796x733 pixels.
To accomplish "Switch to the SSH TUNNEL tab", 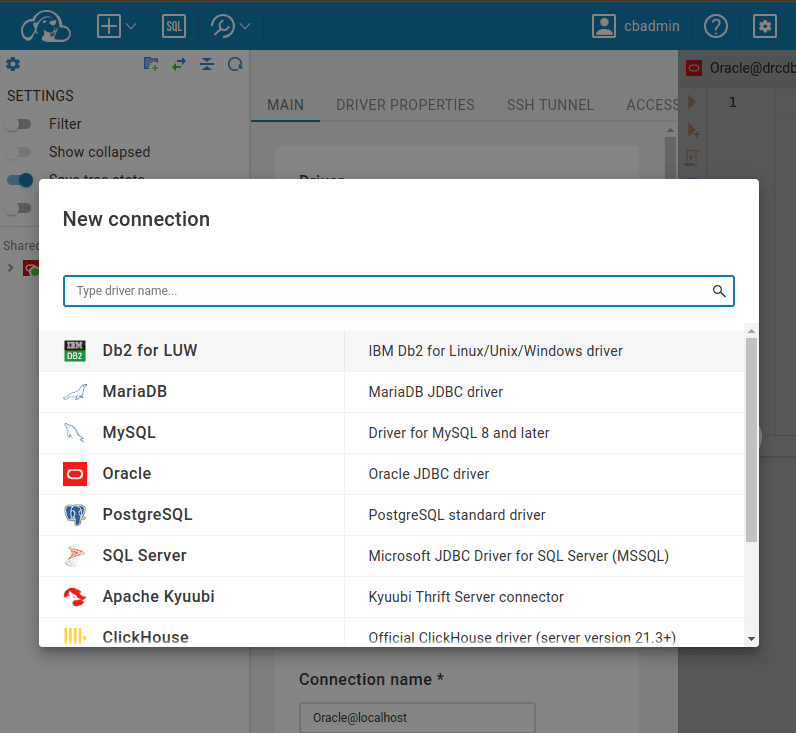I will [550, 105].
